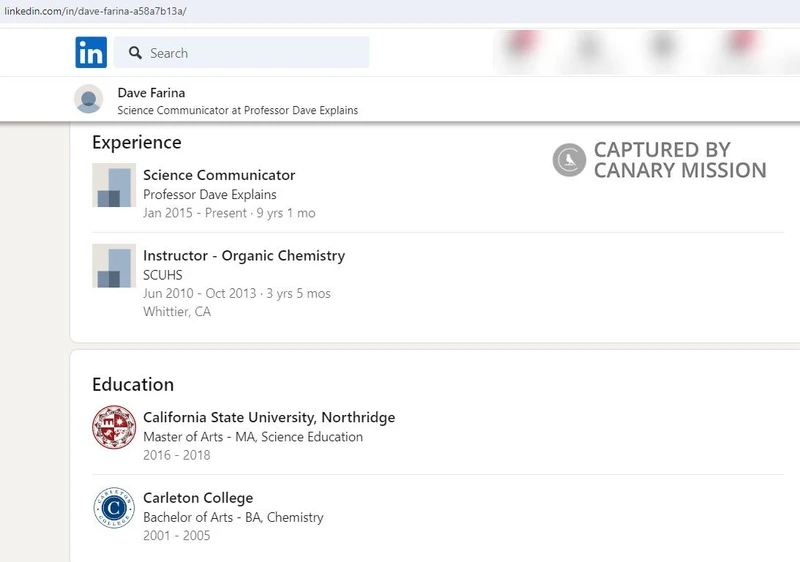This screenshot has height=562, width=800.
Task: Open the Professor Dave Explains company logo
Action: pyautogui.click(x=113, y=185)
